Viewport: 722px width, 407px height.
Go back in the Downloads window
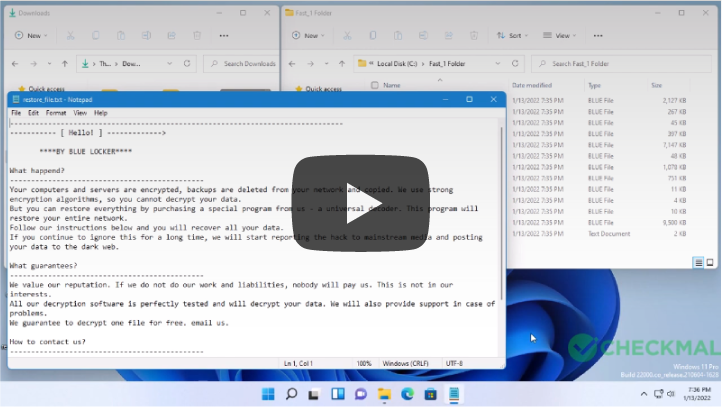15,64
